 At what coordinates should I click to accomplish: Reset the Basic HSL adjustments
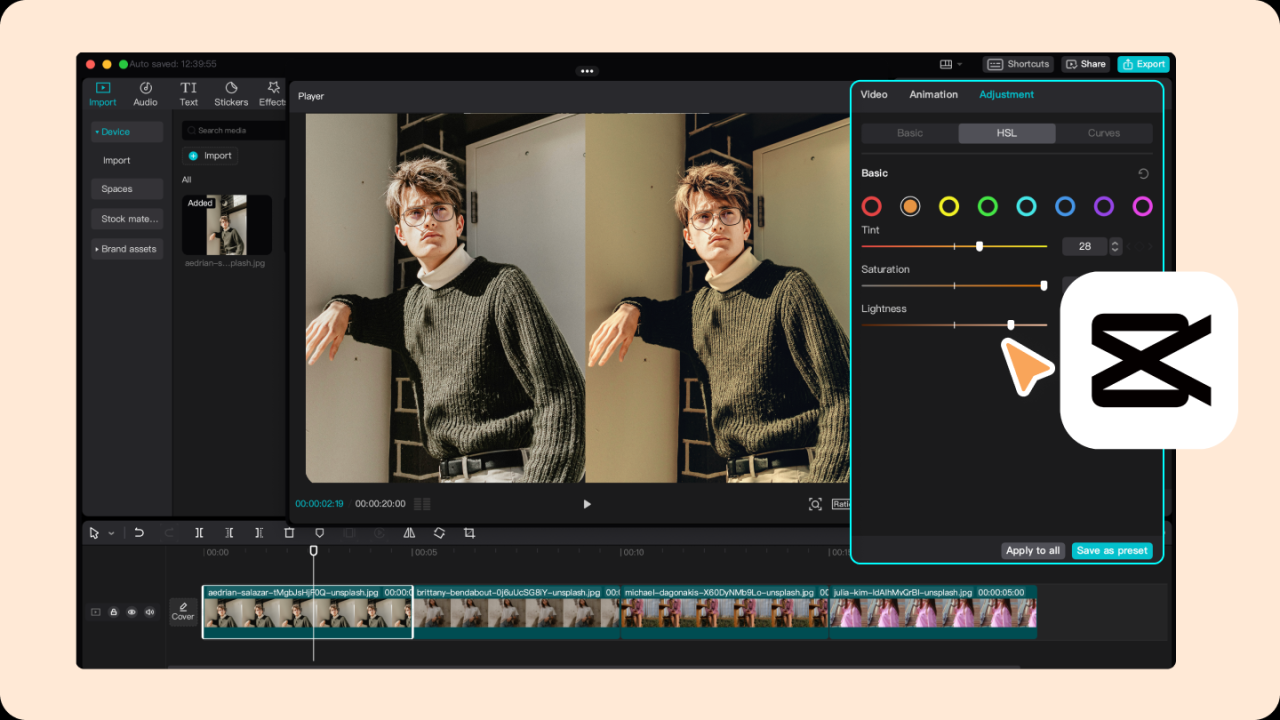(1143, 173)
